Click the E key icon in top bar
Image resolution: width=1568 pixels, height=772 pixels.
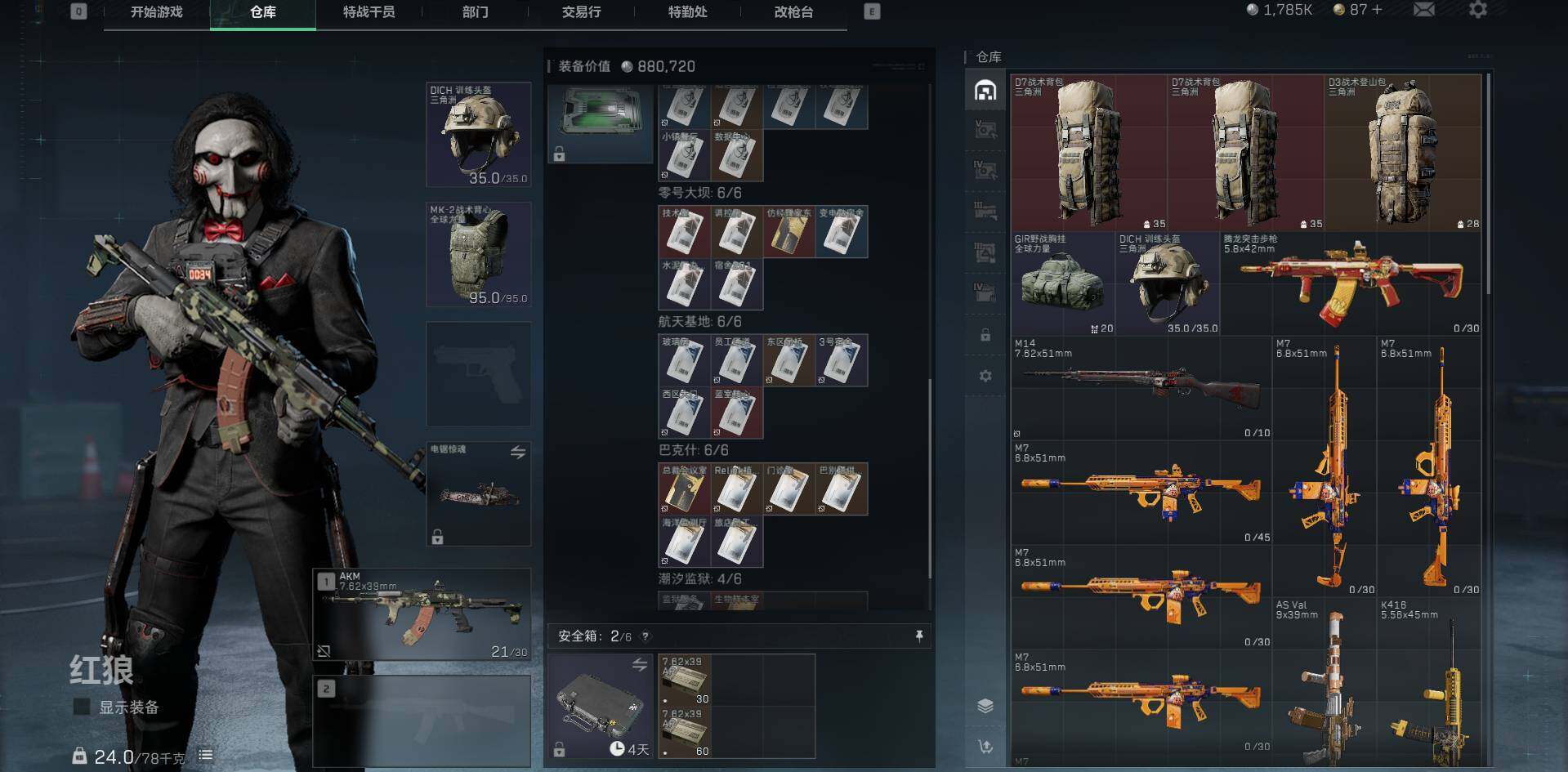click(x=872, y=11)
